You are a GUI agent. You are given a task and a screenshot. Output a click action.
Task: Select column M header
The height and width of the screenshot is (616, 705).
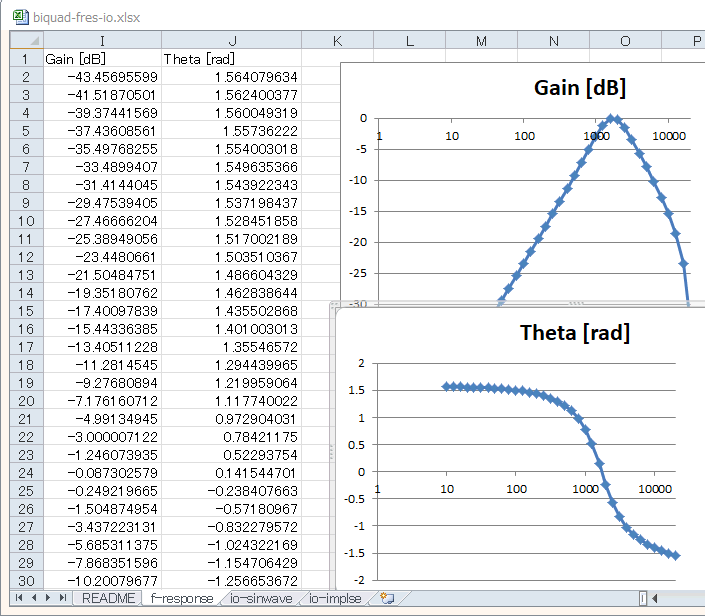coord(481,40)
